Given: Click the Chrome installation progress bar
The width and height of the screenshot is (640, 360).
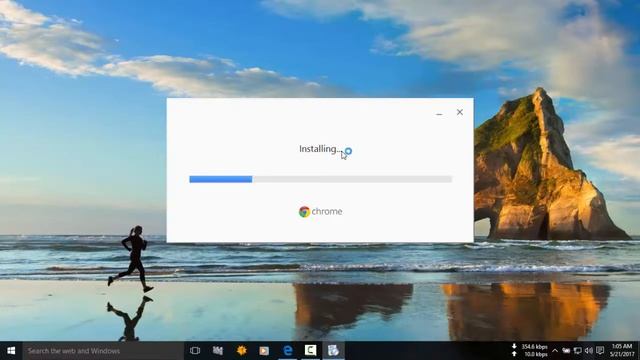Looking at the screenshot, I should [320, 179].
